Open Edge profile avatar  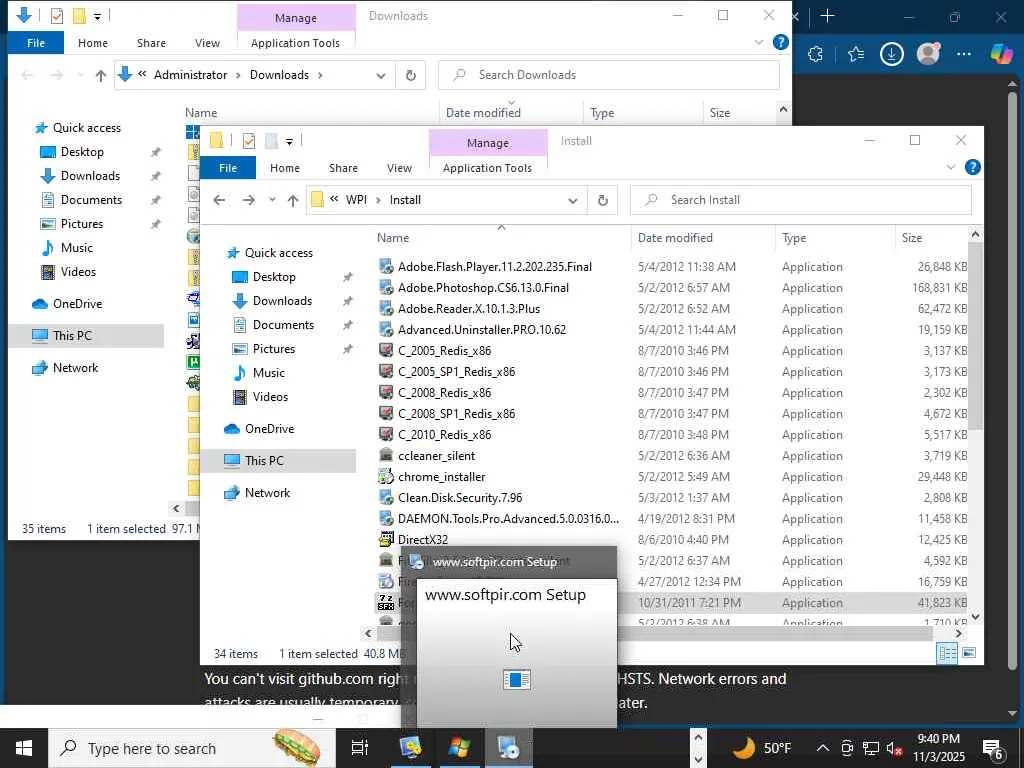click(x=928, y=54)
